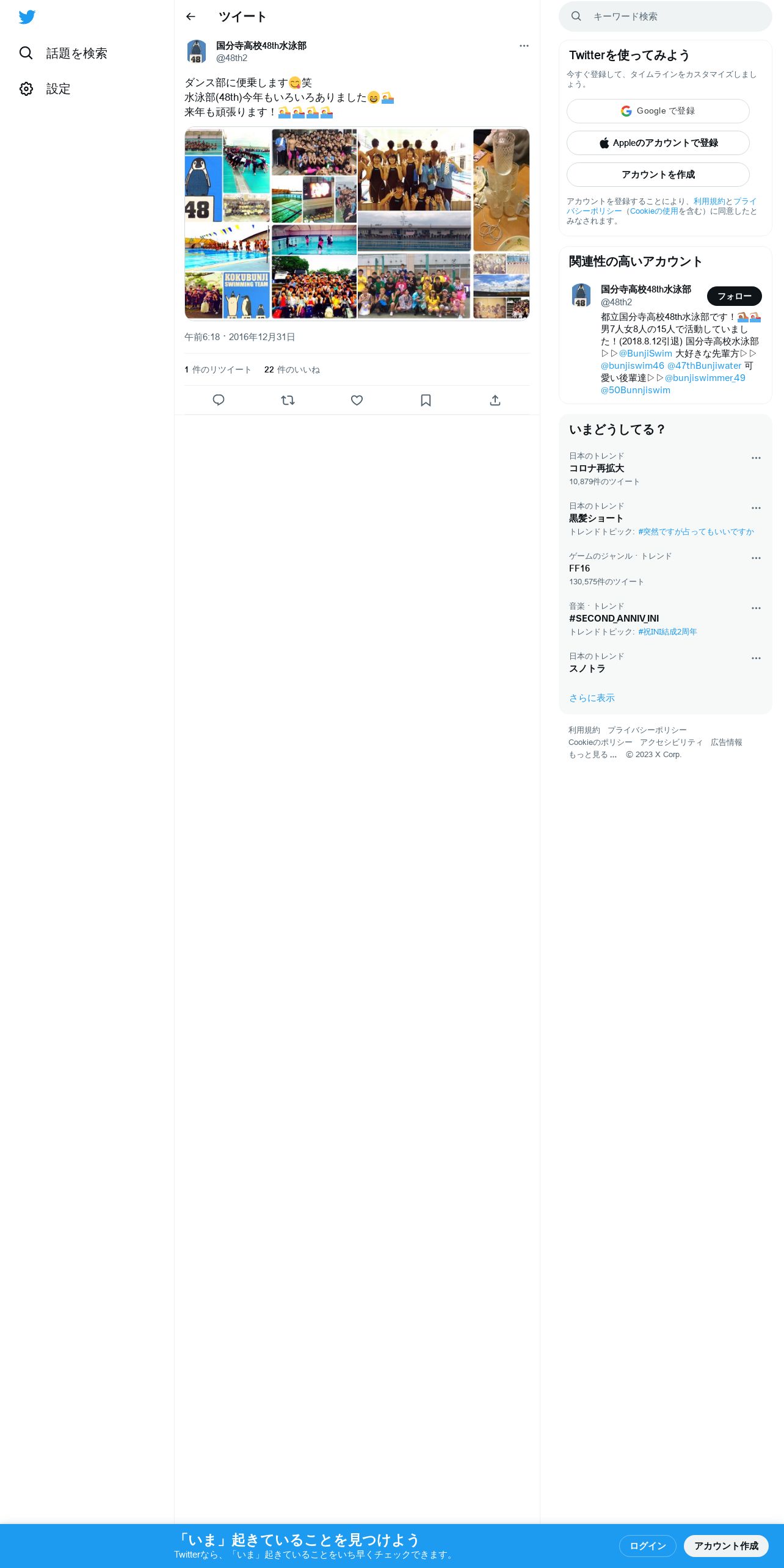This screenshot has height=1568, width=784.
Task: Open more options for 黒髪ショート trend
Action: pos(756,508)
